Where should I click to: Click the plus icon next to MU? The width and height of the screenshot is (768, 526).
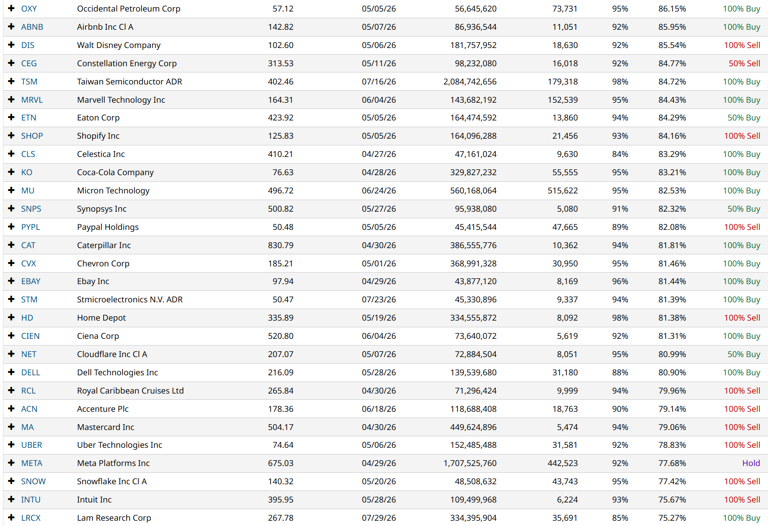pos(11,191)
